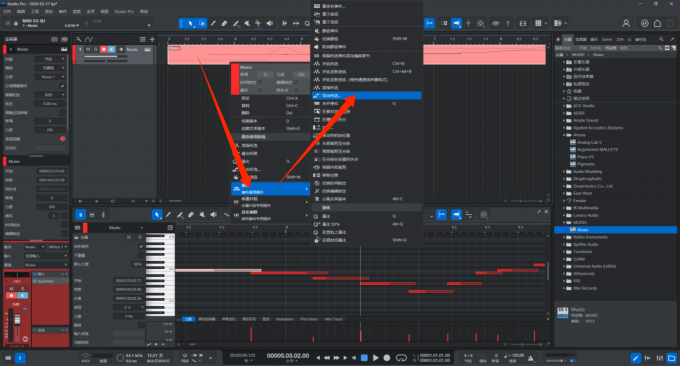Close the piano roll editor panel
Screen dimensions: 680x366
(546, 212)
